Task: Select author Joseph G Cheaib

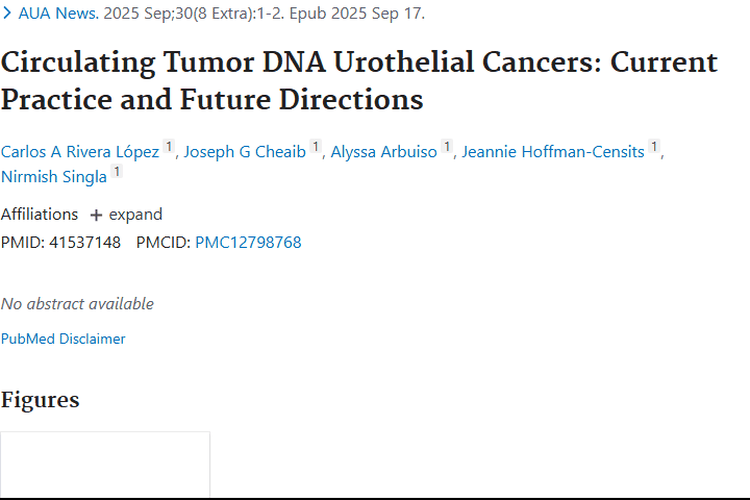Action: click(x=245, y=151)
